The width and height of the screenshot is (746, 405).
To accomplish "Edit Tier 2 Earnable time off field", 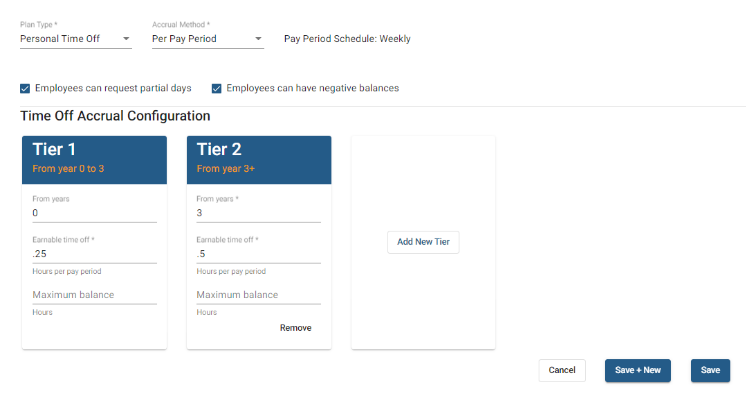I will click(258, 254).
